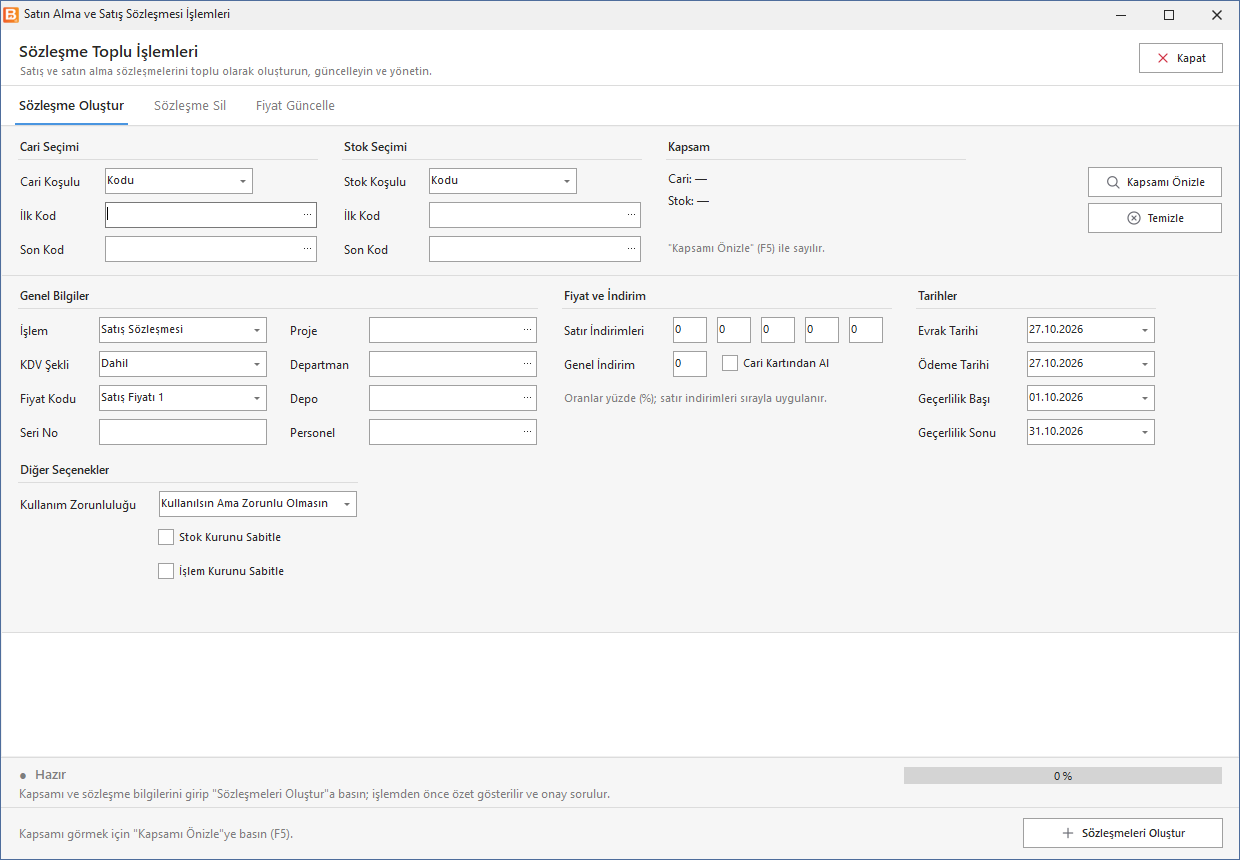Click the Sözleşme Toplu İşlemleri heading
The width and height of the screenshot is (1240, 860).
point(109,52)
